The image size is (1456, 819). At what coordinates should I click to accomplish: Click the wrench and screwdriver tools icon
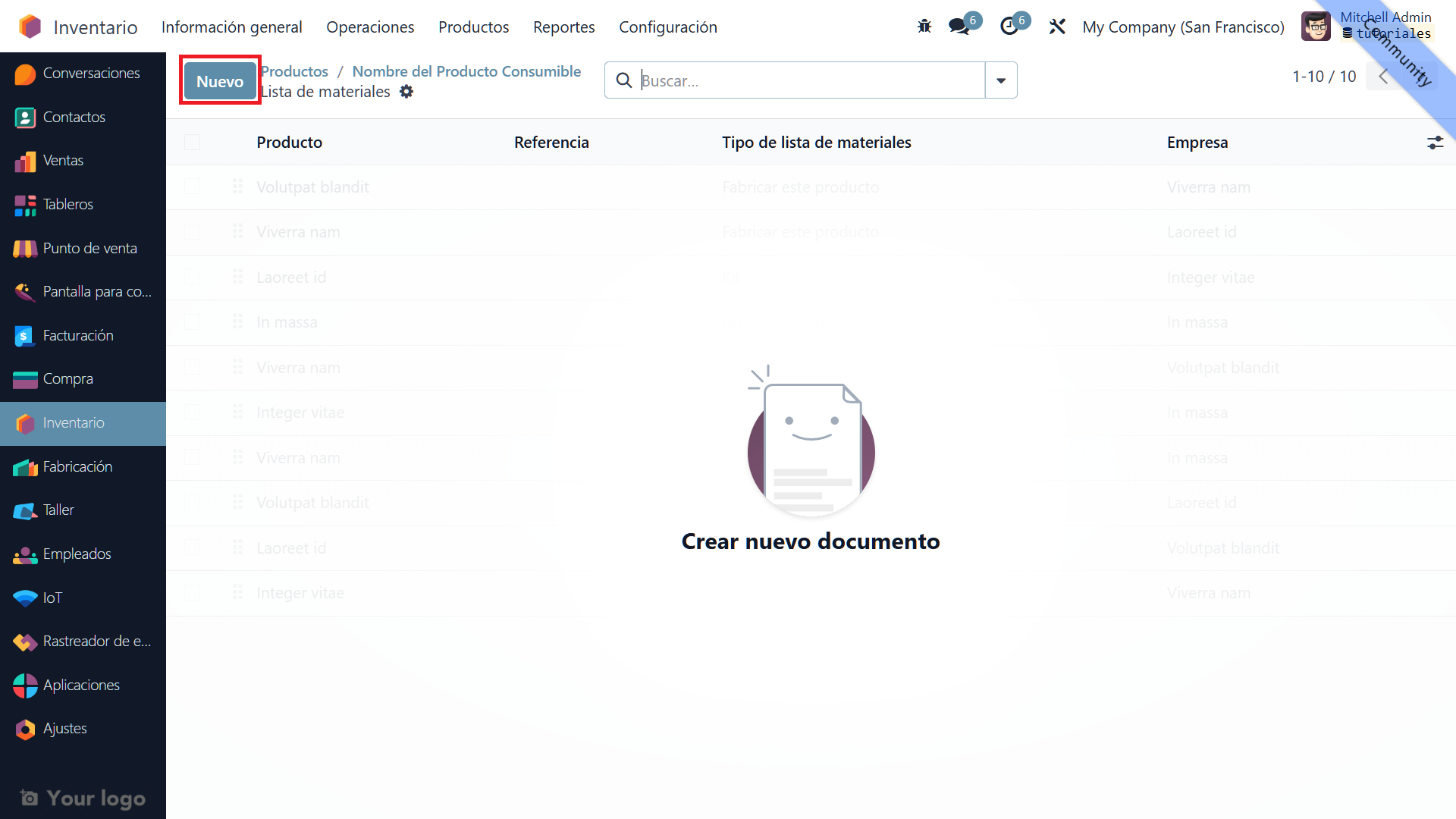pos(1057,27)
